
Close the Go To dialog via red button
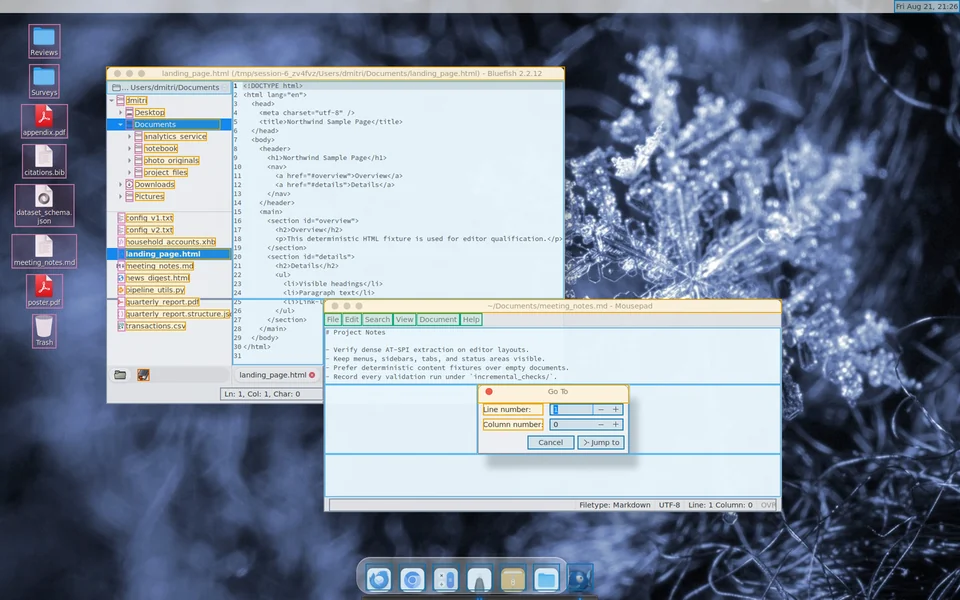pos(489,391)
